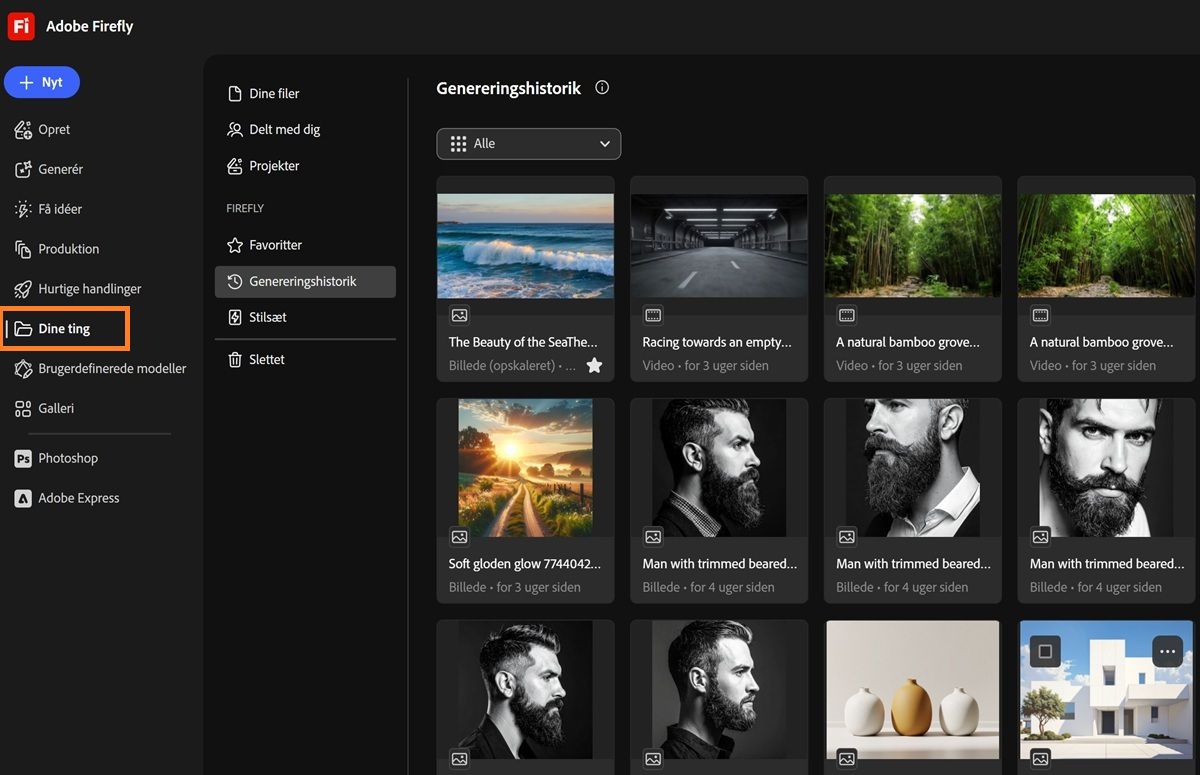The width and height of the screenshot is (1200, 775).
Task: Click image type icon on Beauty of the Sea card
Action: (x=459, y=315)
